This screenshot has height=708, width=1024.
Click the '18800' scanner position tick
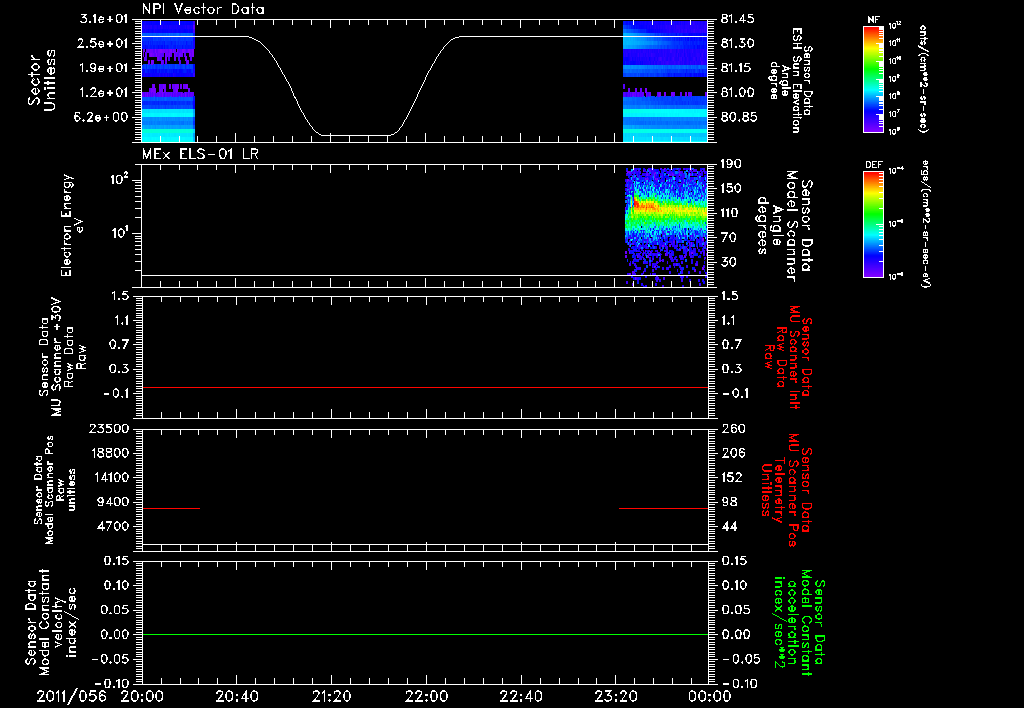pos(108,453)
